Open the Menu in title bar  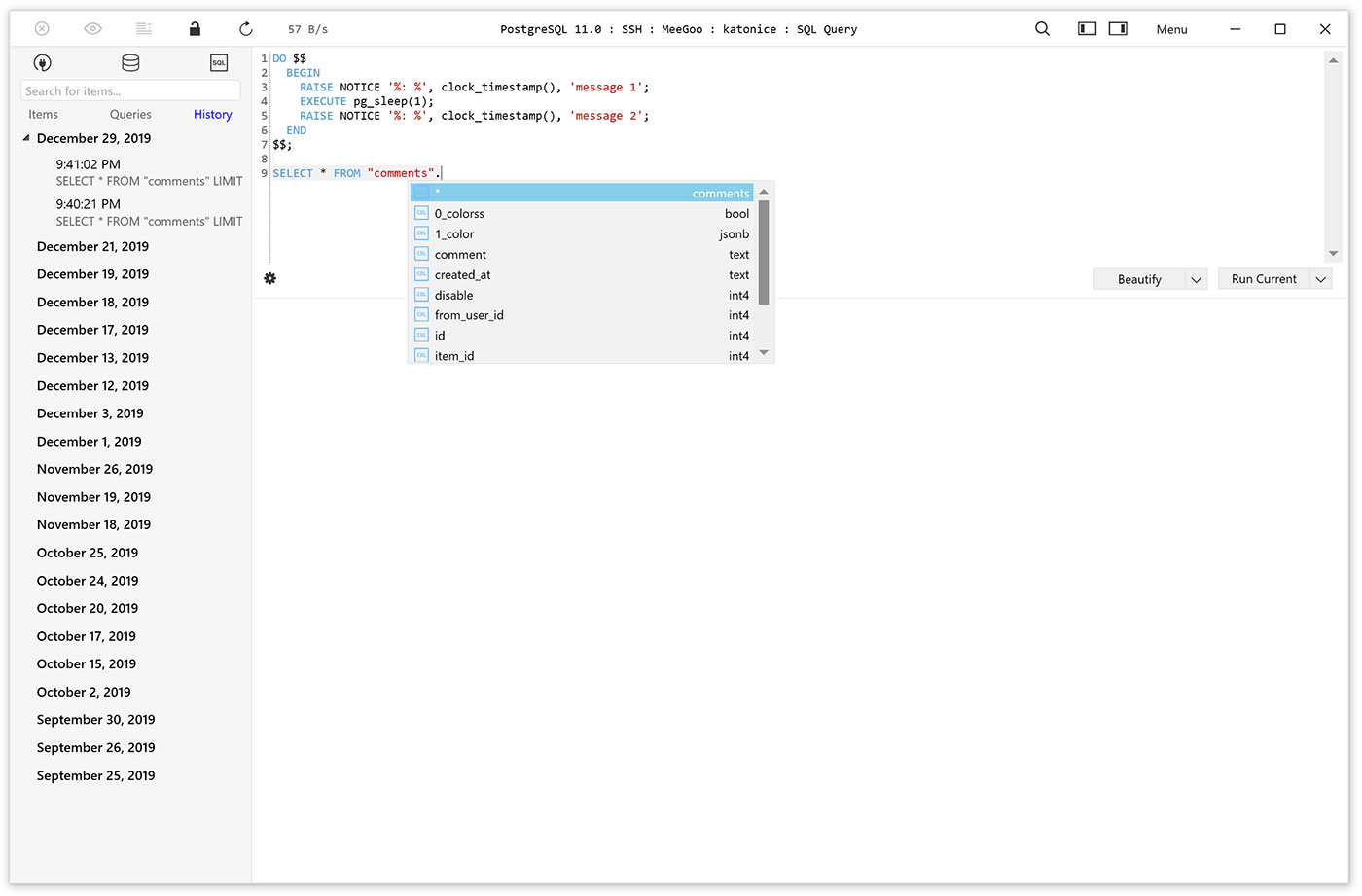[1171, 30]
